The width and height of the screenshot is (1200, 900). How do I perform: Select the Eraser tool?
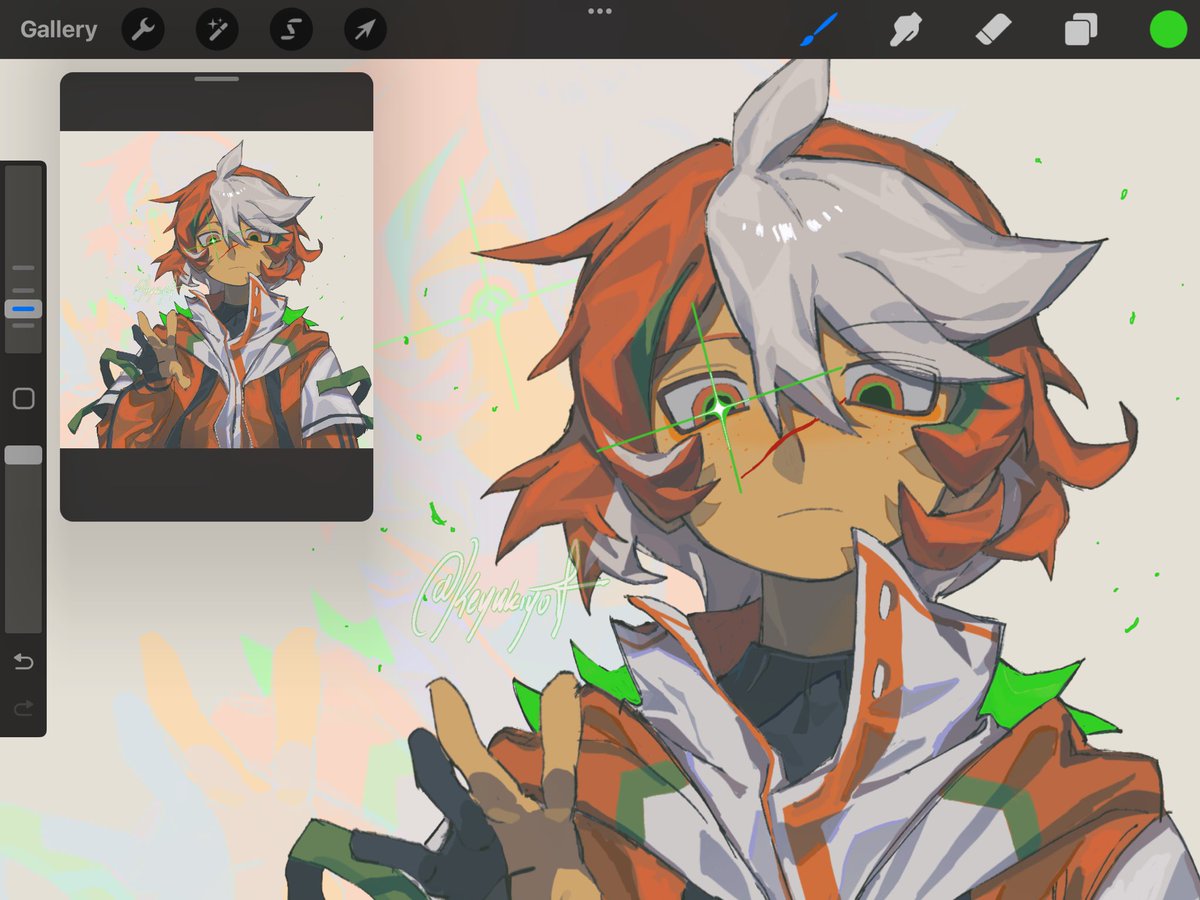click(993, 29)
